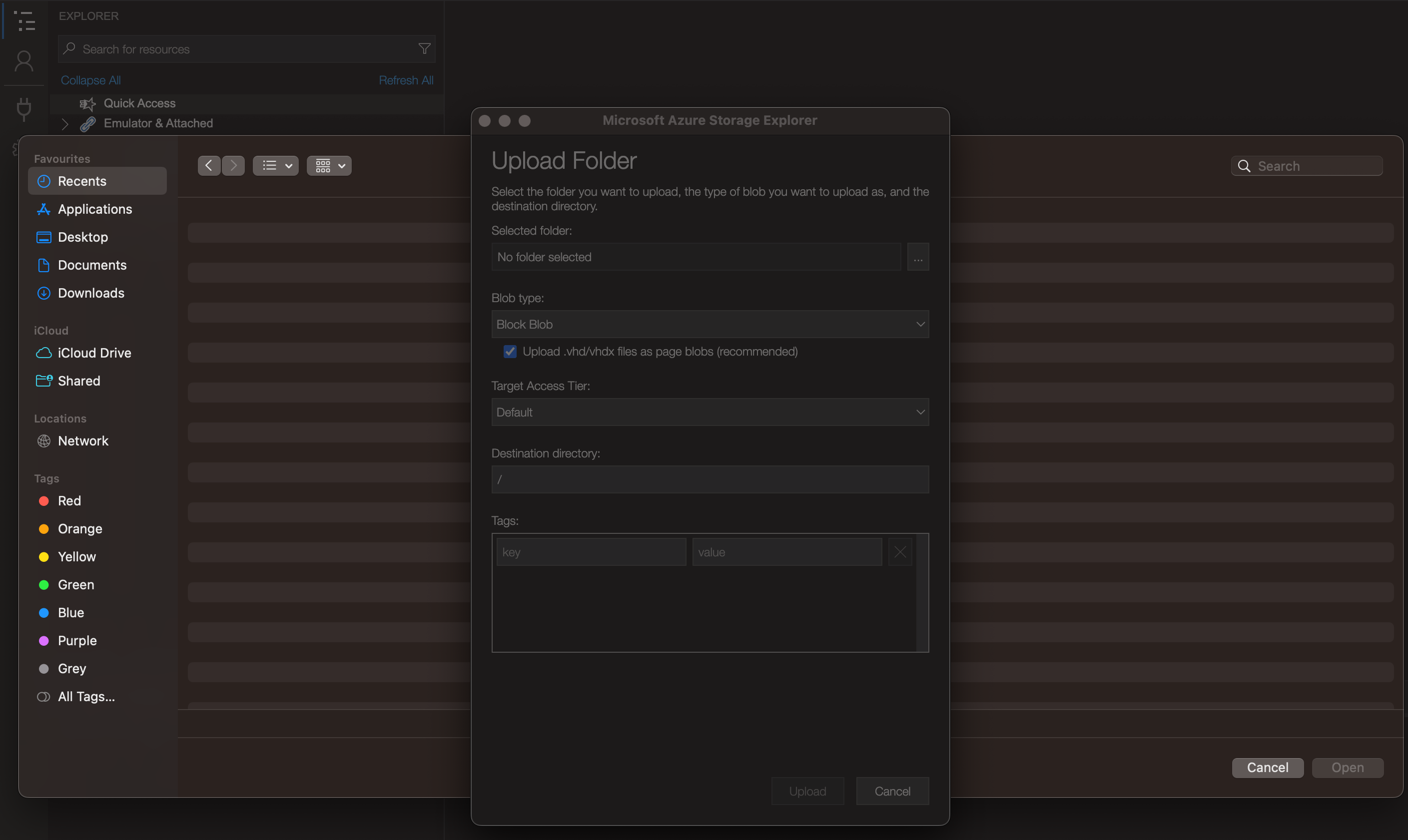The height and width of the screenshot is (840, 1408).
Task: Click the Refresh All link
Action: tap(406, 80)
